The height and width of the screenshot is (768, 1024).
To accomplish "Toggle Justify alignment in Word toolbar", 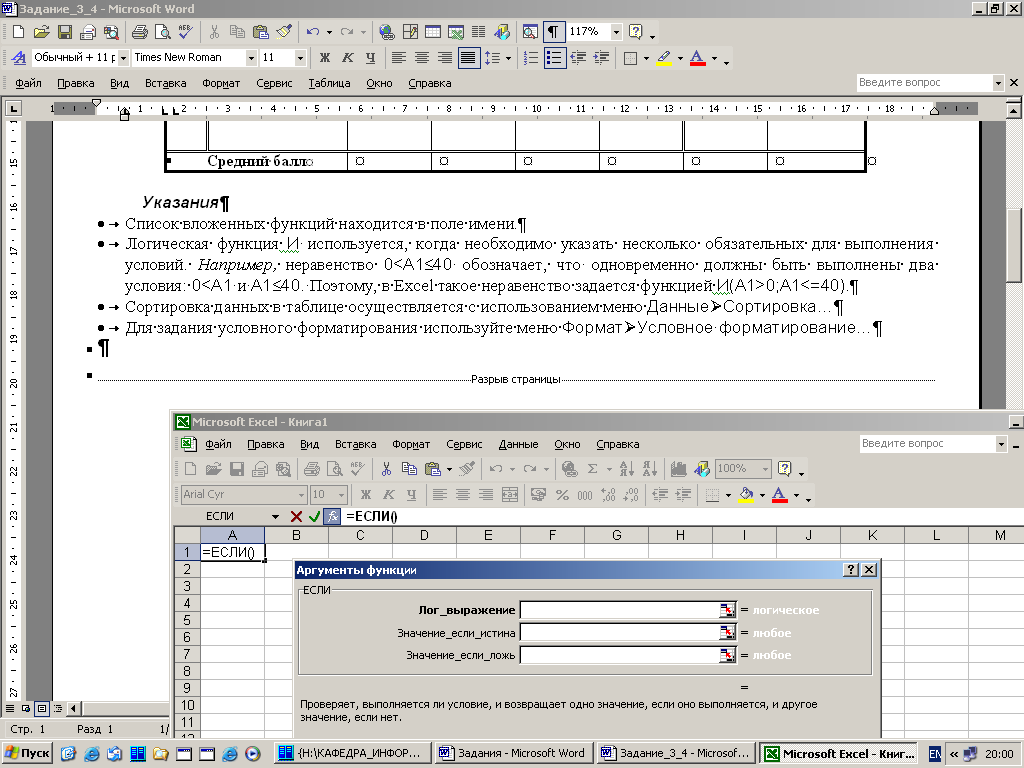I will [468, 57].
